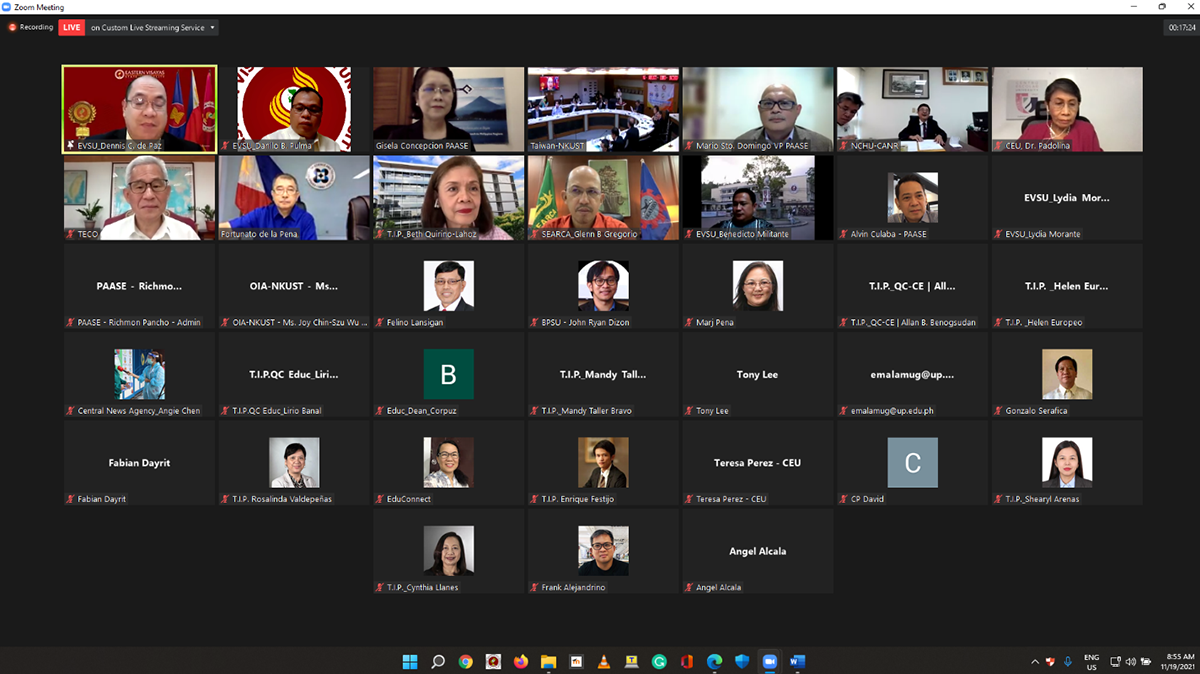Click the taskbar Search magnifier icon
This screenshot has width=1200, height=674.
438,661
